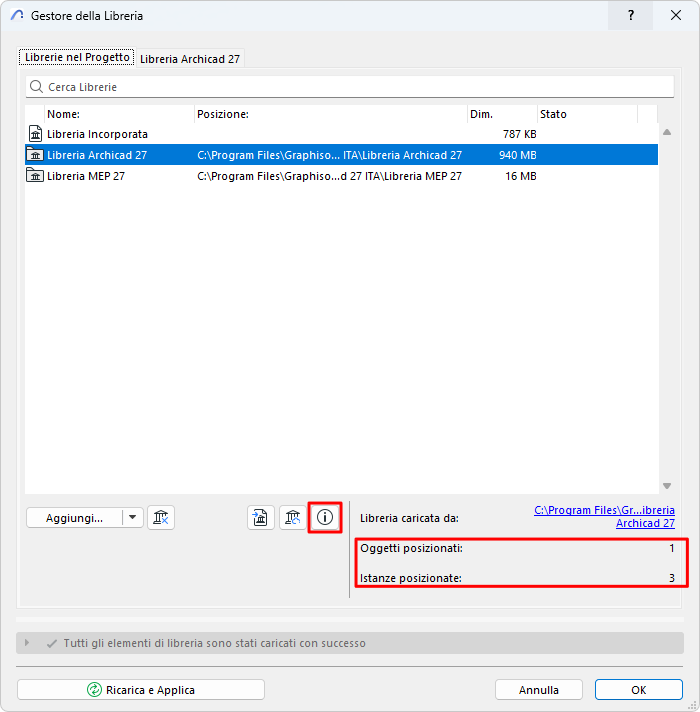Click Ricarica e Applica button
This screenshot has width=700, height=712.
(x=141, y=690)
